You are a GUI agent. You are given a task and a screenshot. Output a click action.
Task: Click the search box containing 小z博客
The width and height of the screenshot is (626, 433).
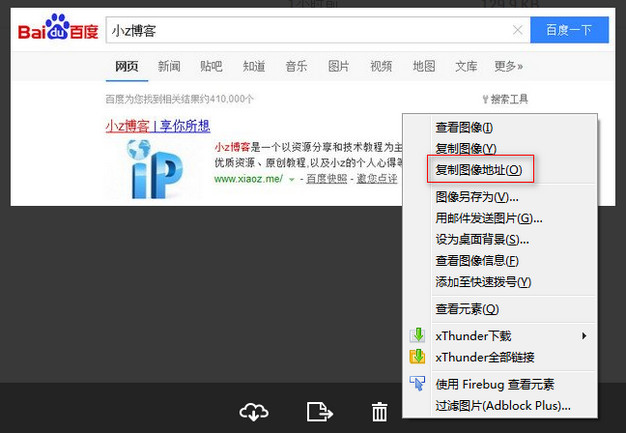click(x=310, y=31)
